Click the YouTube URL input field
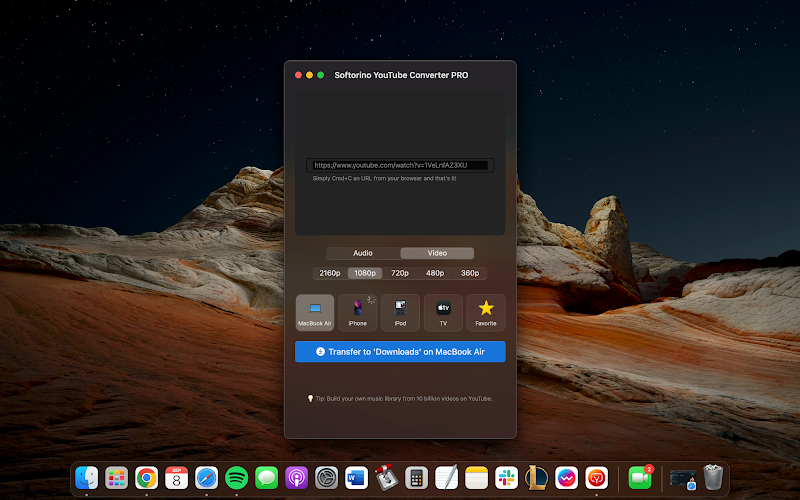The width and height of the screenshot is (800, 500). coord(400,165)
